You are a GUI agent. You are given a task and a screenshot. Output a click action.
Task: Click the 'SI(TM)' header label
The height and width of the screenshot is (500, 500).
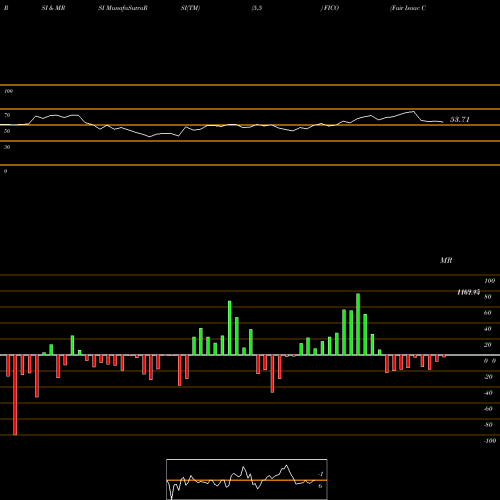tap(190, 8)
